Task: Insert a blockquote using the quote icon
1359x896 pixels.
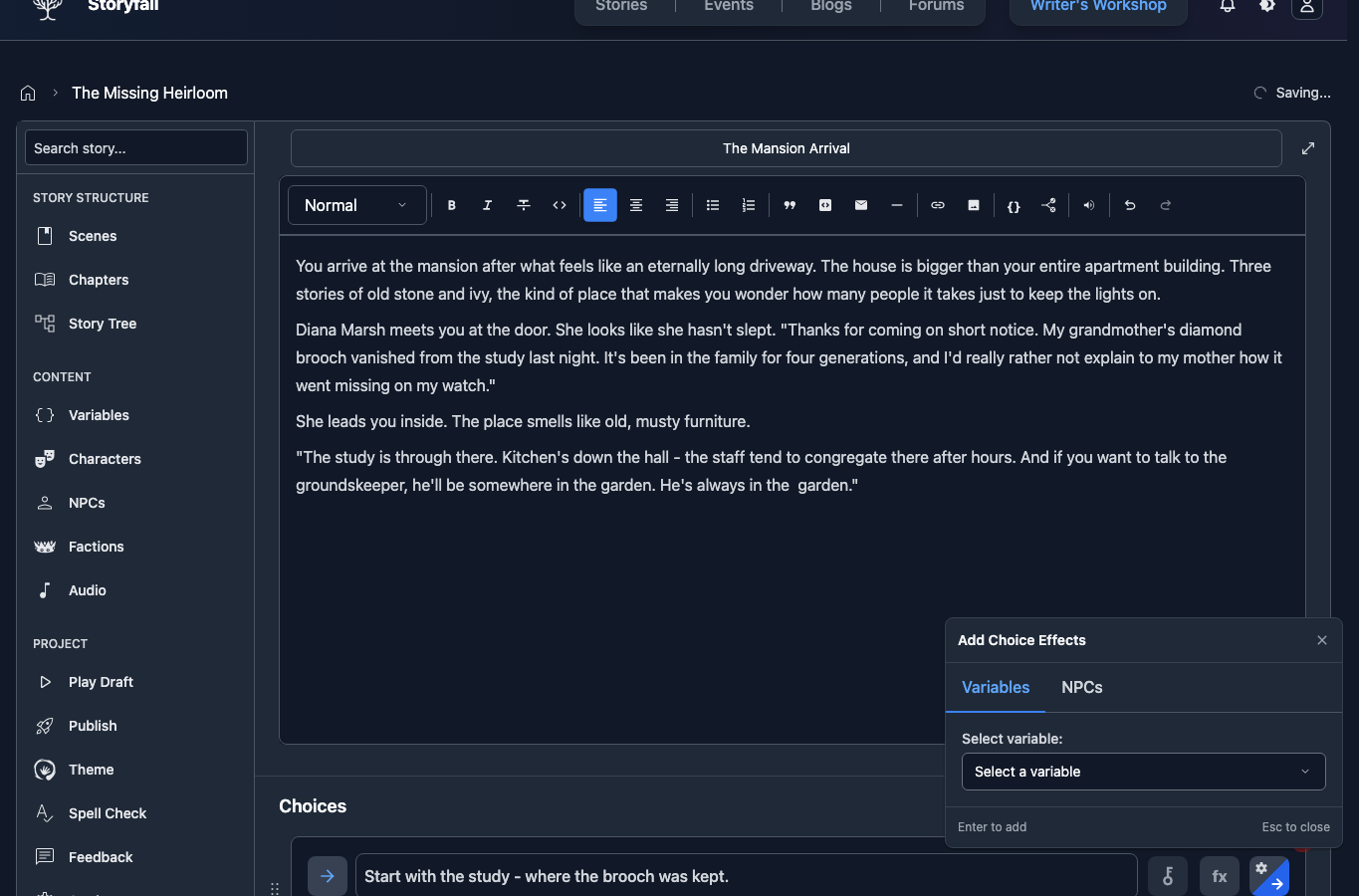Action: [790, 205]
